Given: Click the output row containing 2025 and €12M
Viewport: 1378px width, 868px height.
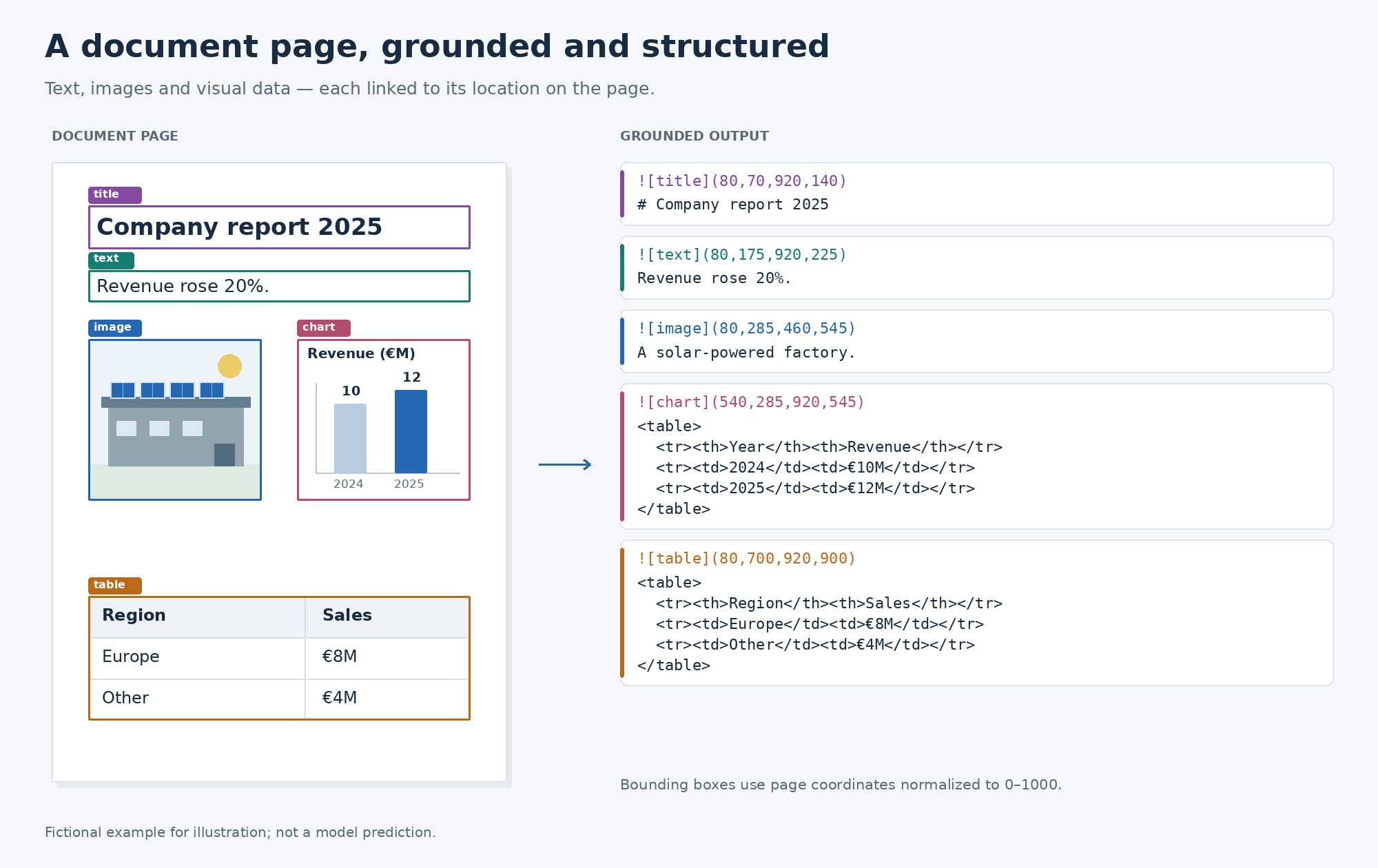Looking at the screenshot, I should [x=815, y=488].
